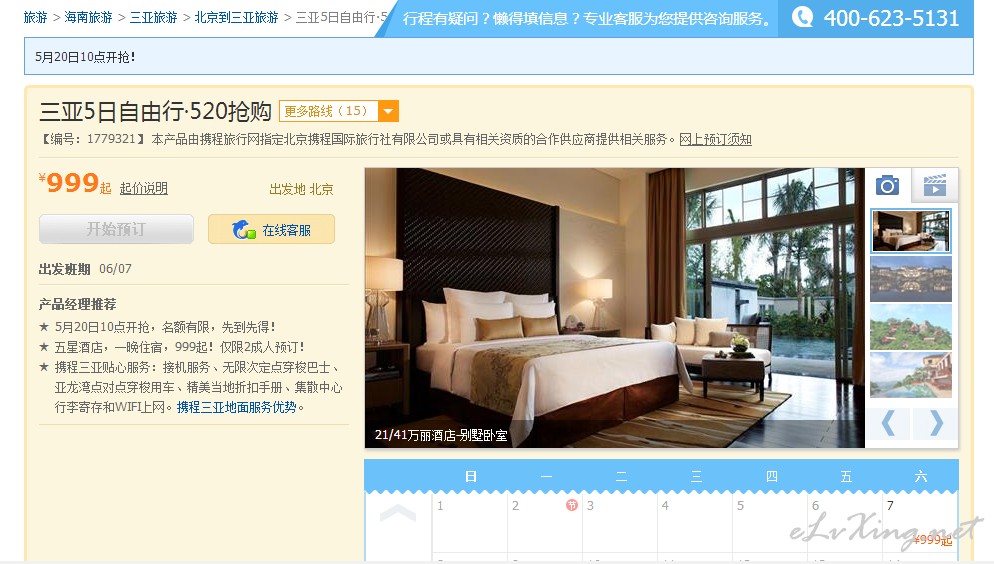This screenshot has width=994, height=564.
Task: Show next thumbnails with right arrow
Action: click(936, 423)
